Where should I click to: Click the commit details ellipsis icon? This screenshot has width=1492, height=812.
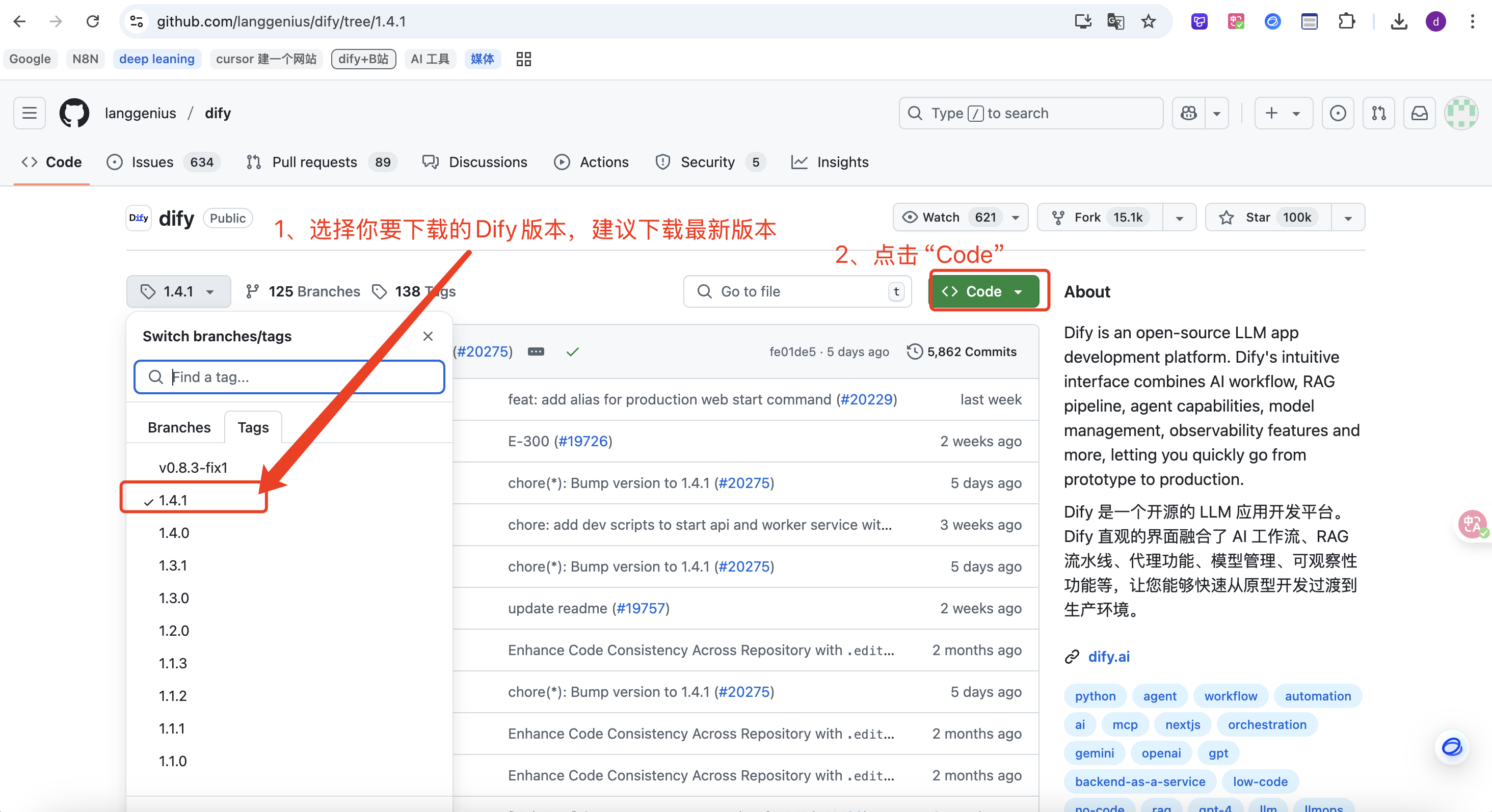(x=536, y=351)
